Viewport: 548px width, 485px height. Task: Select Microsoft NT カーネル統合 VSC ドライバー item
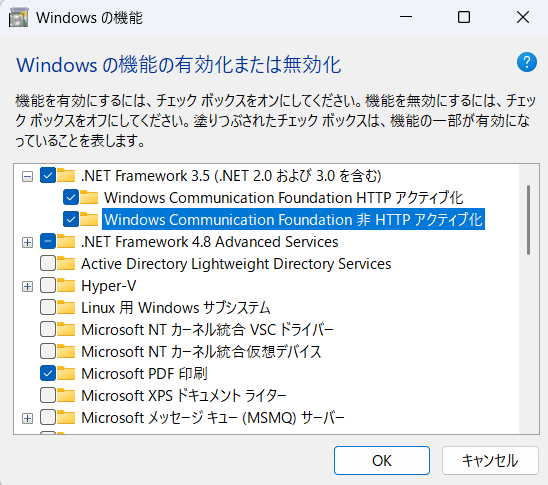[207, 330]
